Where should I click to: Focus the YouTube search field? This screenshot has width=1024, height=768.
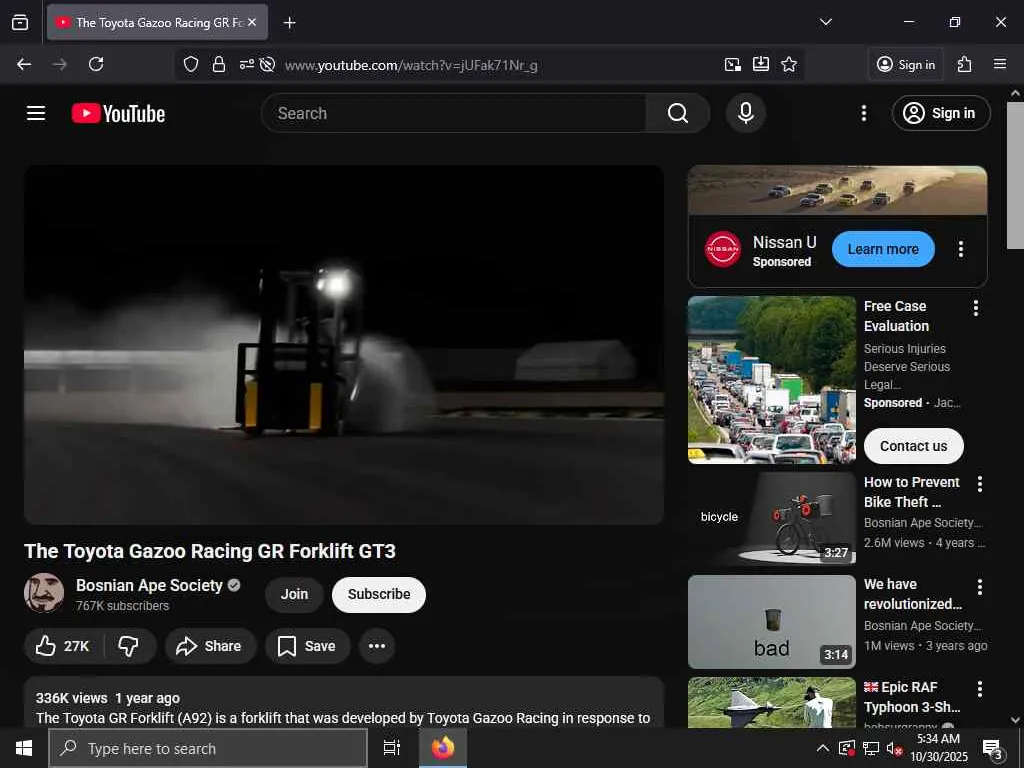(x=454, y=114)
